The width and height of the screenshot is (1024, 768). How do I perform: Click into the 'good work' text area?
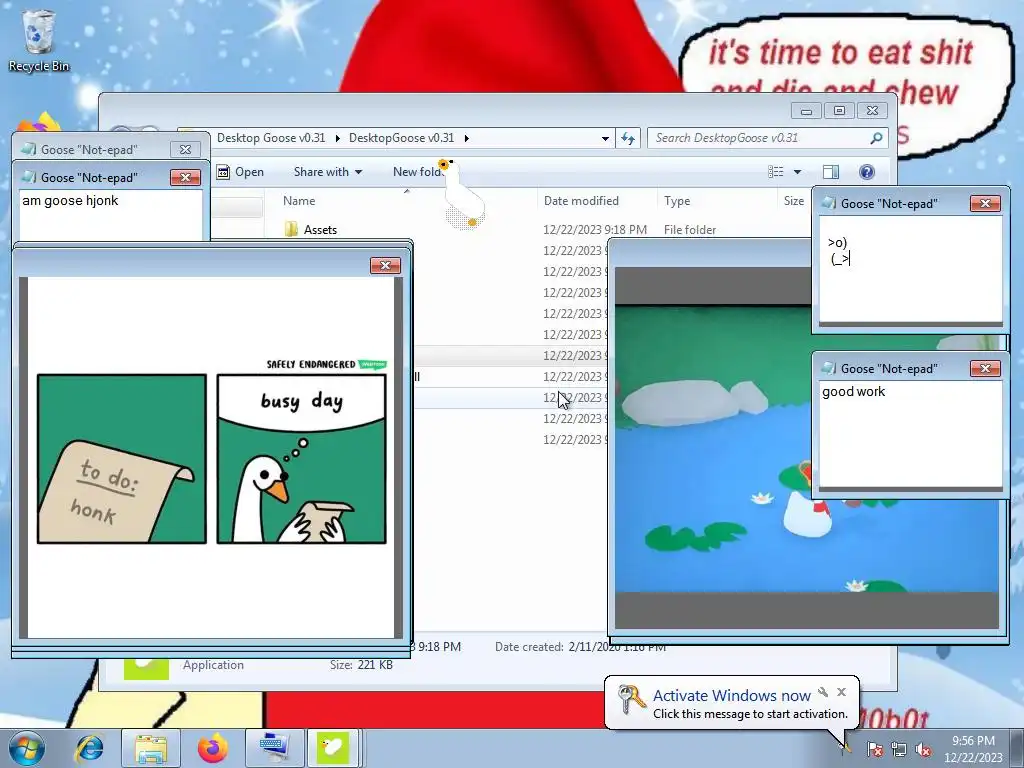[x=910, y=434]
